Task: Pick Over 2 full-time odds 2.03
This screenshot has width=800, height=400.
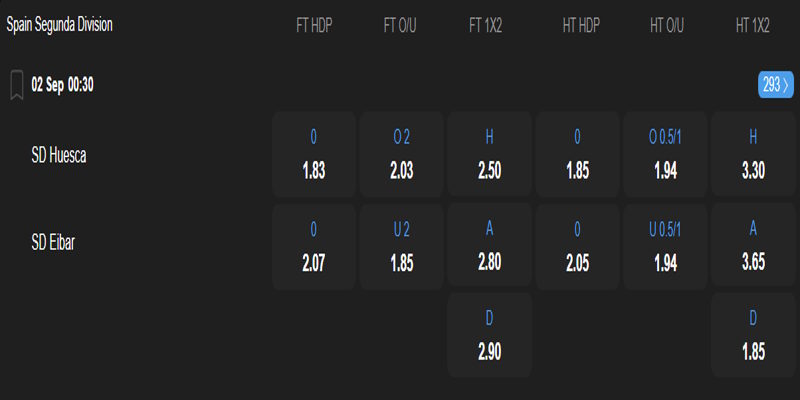Action: pos(401,155)
